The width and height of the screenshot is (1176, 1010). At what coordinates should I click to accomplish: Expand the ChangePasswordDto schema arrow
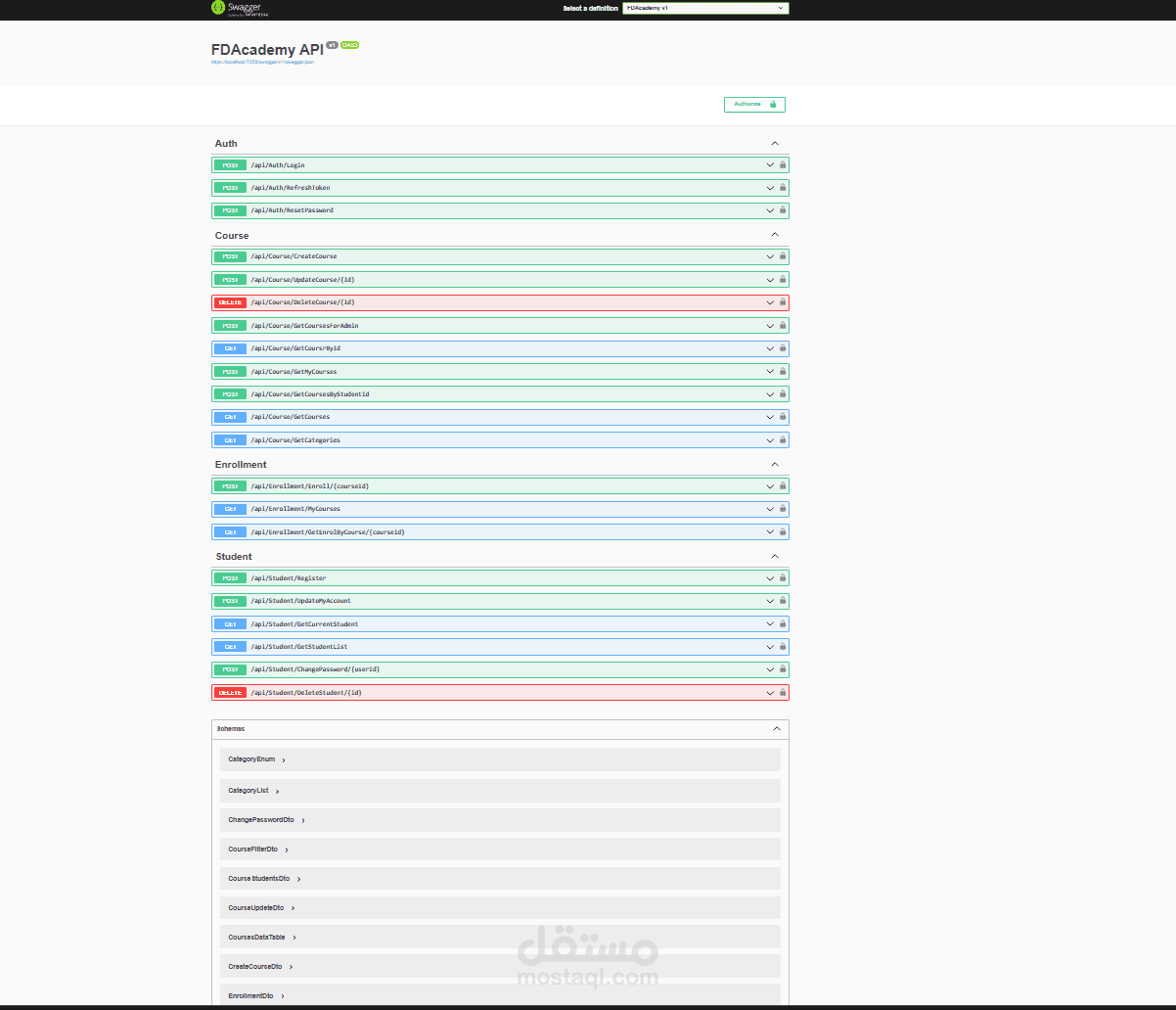[x=303, y=820]
